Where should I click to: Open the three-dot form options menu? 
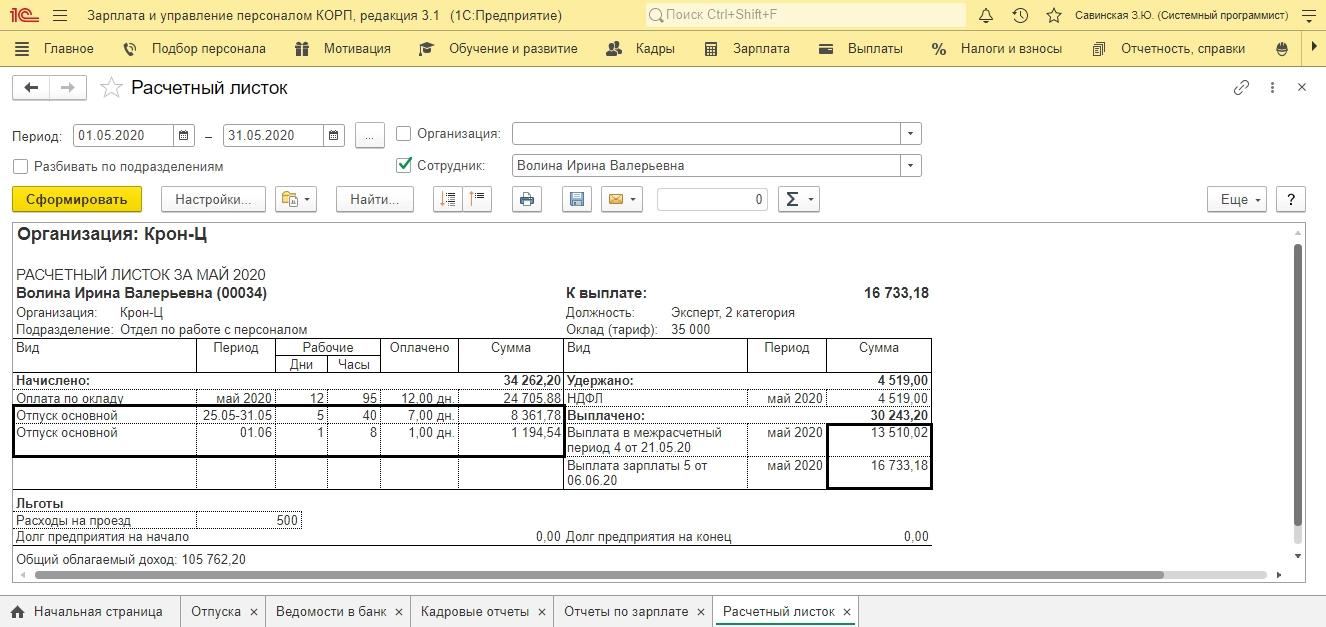tap(1272, 88)
